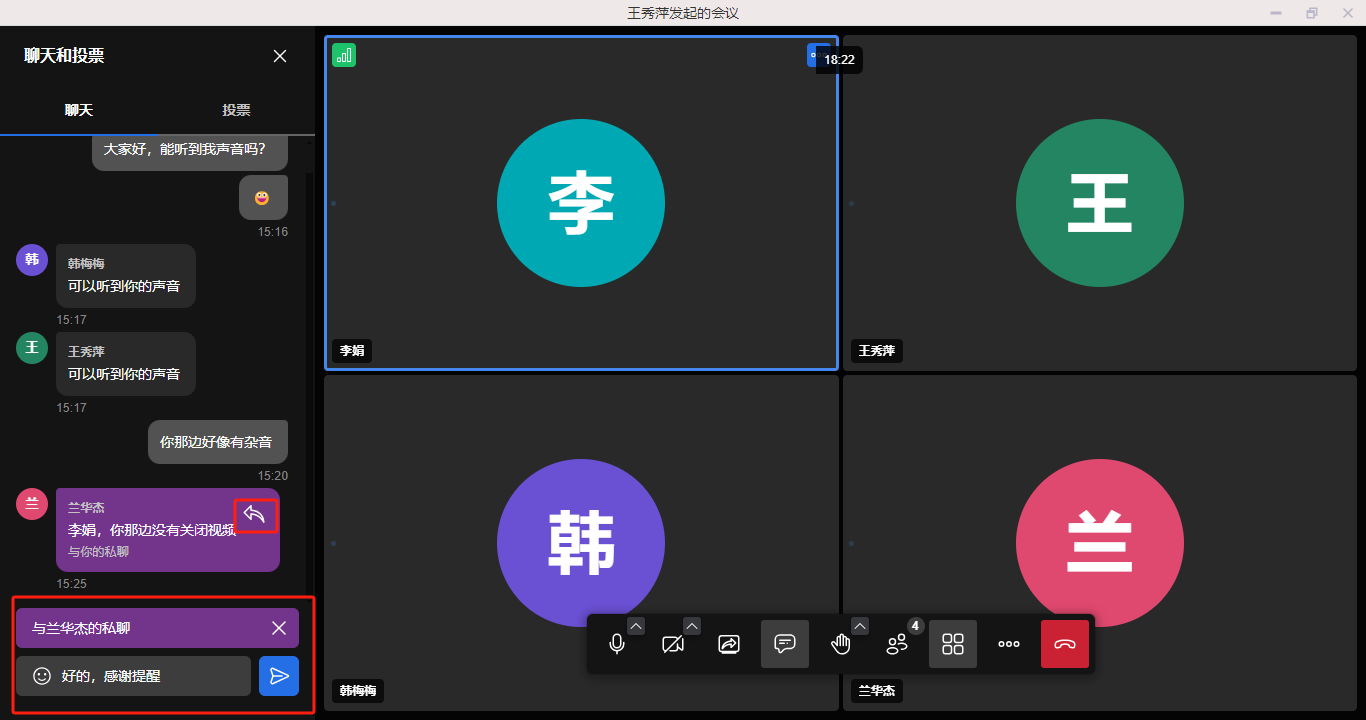This screenshot has width=1366, height=720.
Task: Toggle the chat panel icon
Action: point(785,644)
